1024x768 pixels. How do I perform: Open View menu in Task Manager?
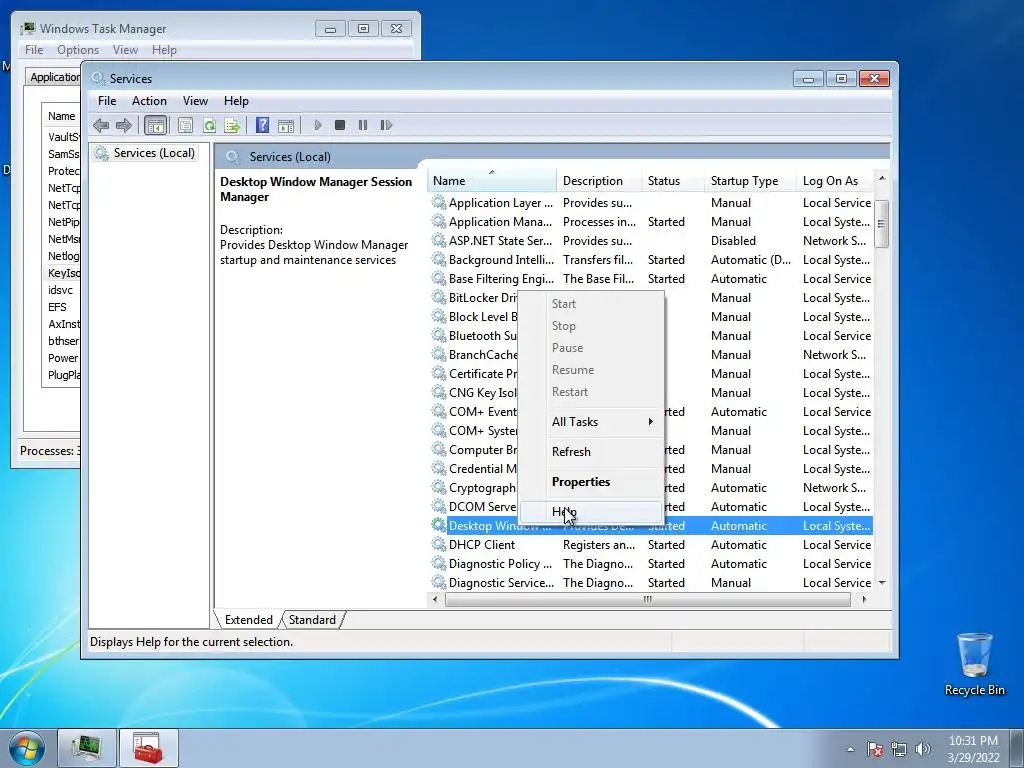pos(125,50)
